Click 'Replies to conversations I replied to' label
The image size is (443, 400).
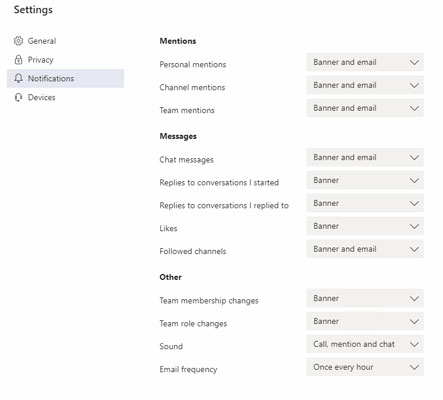(224, 206)
